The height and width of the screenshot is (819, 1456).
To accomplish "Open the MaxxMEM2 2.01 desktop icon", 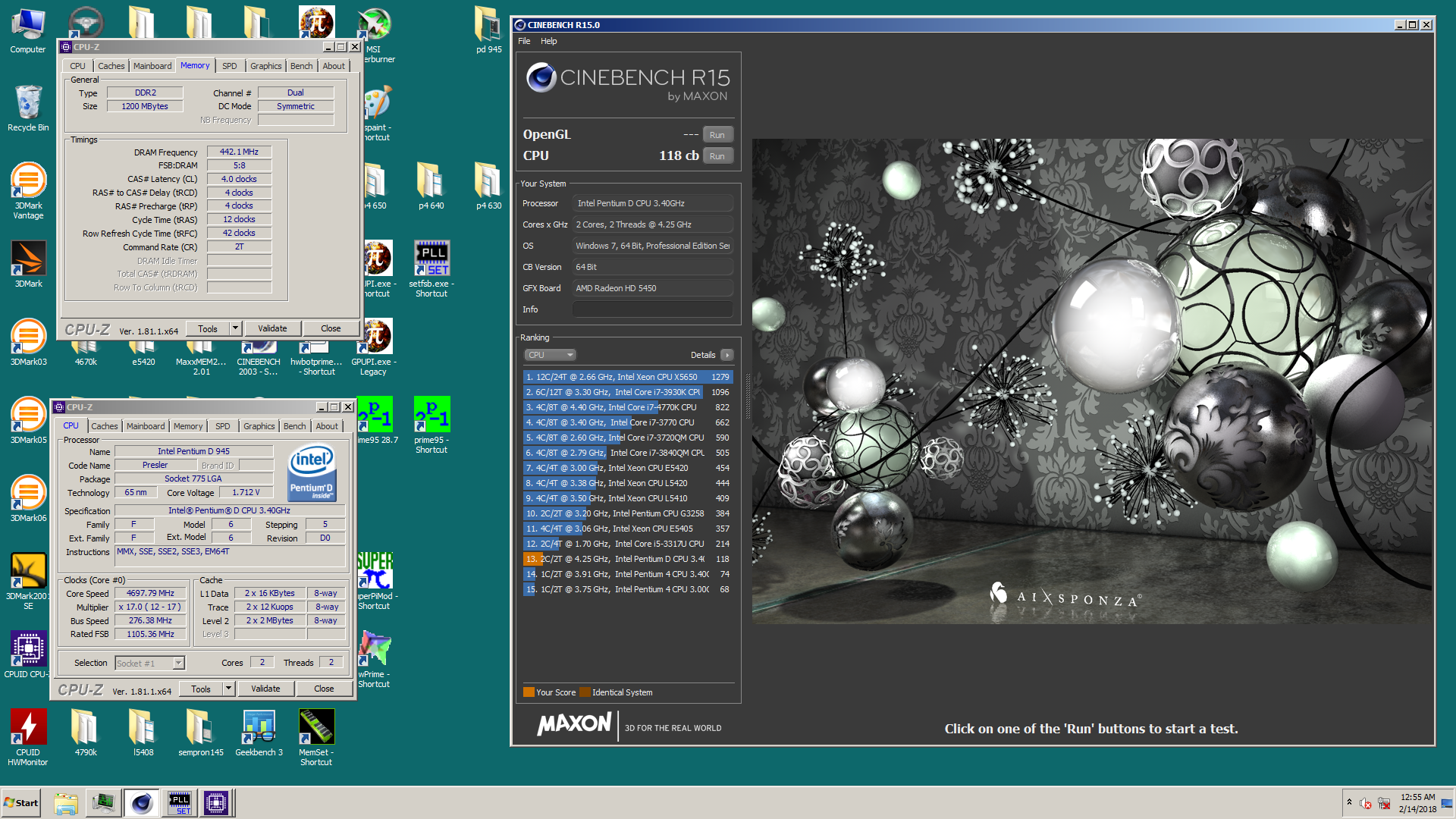I will coord(201,356).
